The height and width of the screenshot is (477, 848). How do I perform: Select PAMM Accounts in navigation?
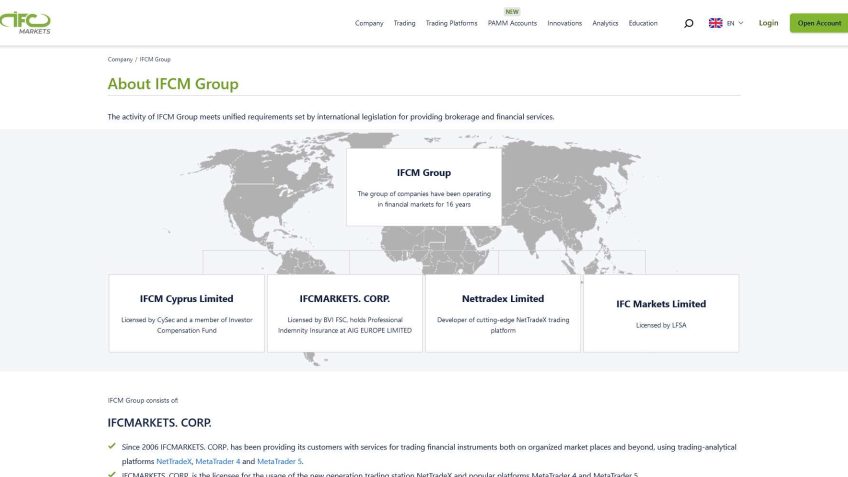[512, 23]
